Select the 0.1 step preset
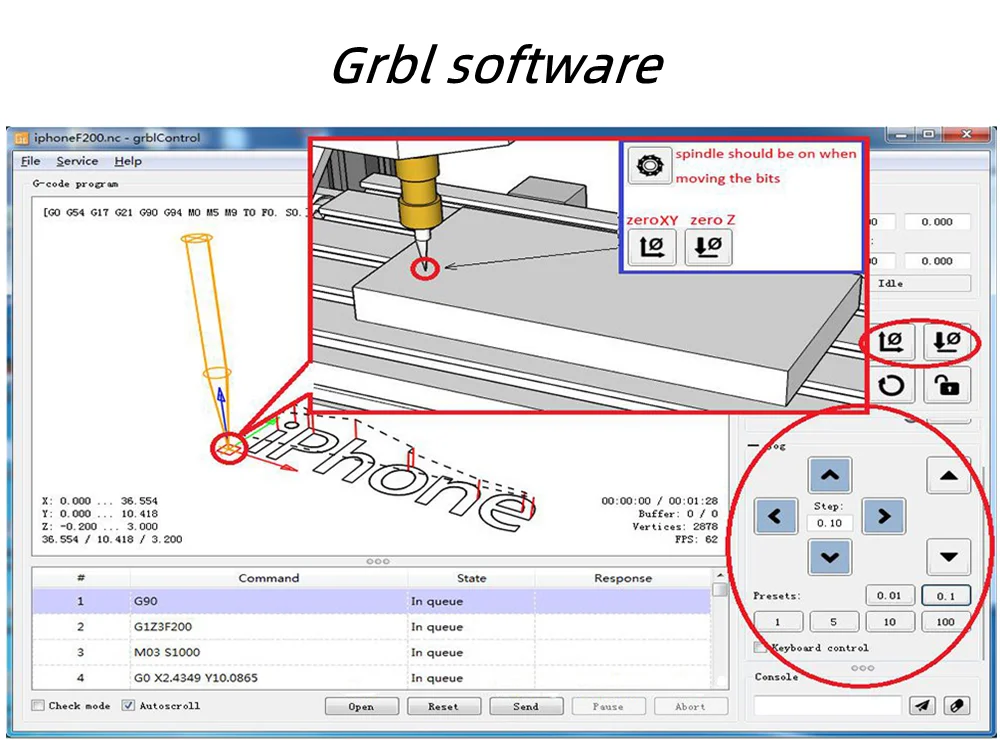The height and width of the screenshot is (740, 1000). pos(946,595)
